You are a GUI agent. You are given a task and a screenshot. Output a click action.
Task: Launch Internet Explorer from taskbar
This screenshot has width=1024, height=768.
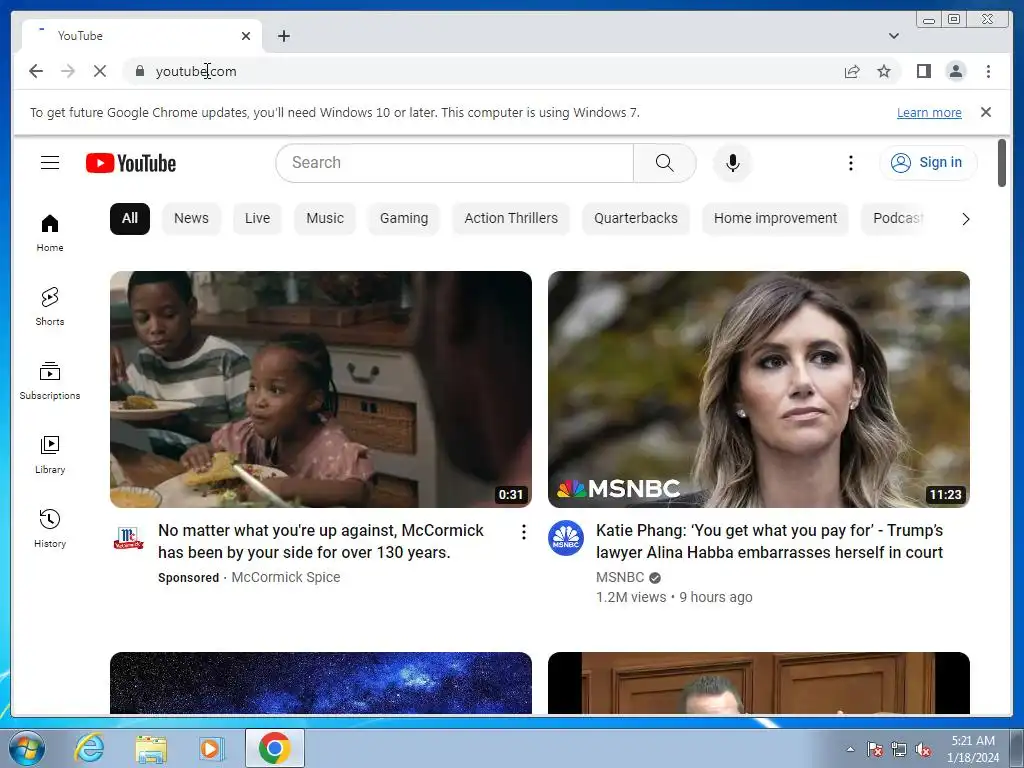click(89, 748)
